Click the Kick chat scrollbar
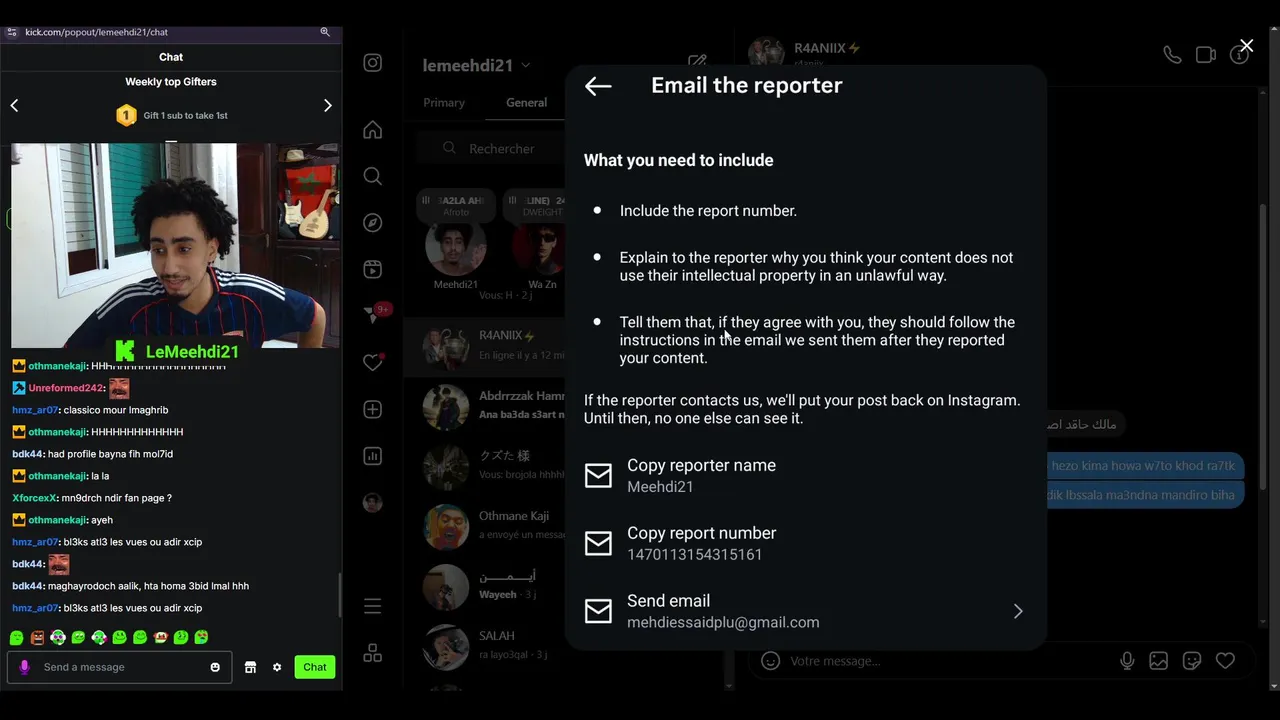Image resolution: width=1280 pixels, height=720 pixels. pyautogui.click(x=341, y=595)
